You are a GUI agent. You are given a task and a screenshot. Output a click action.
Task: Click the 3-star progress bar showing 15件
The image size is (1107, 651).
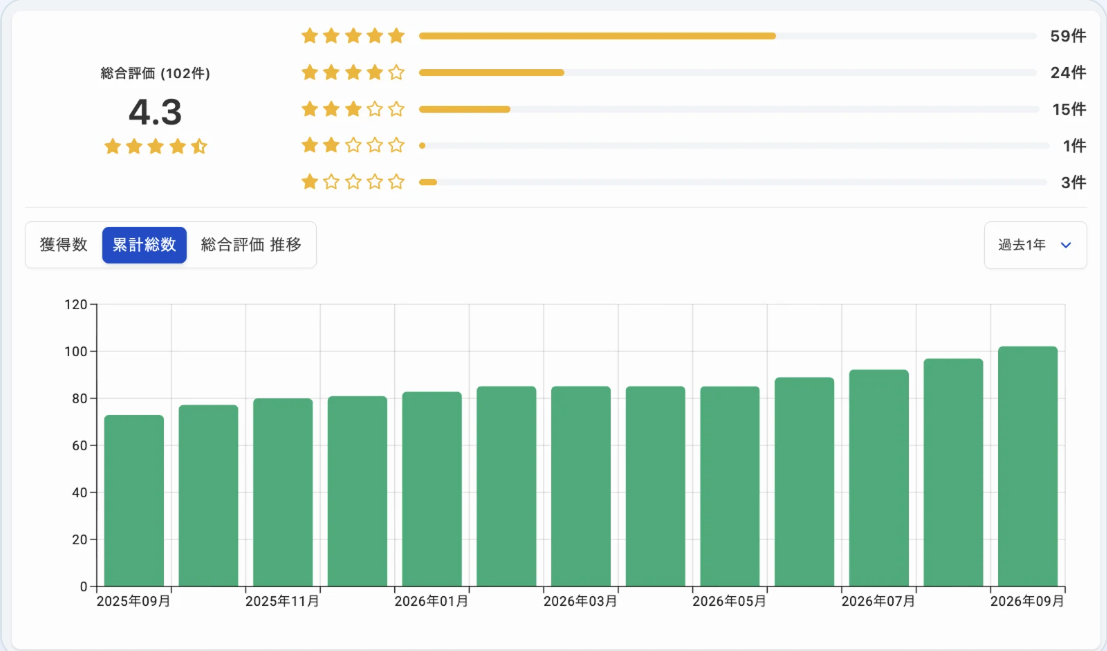pyautogui.click(x=729, y=109)
